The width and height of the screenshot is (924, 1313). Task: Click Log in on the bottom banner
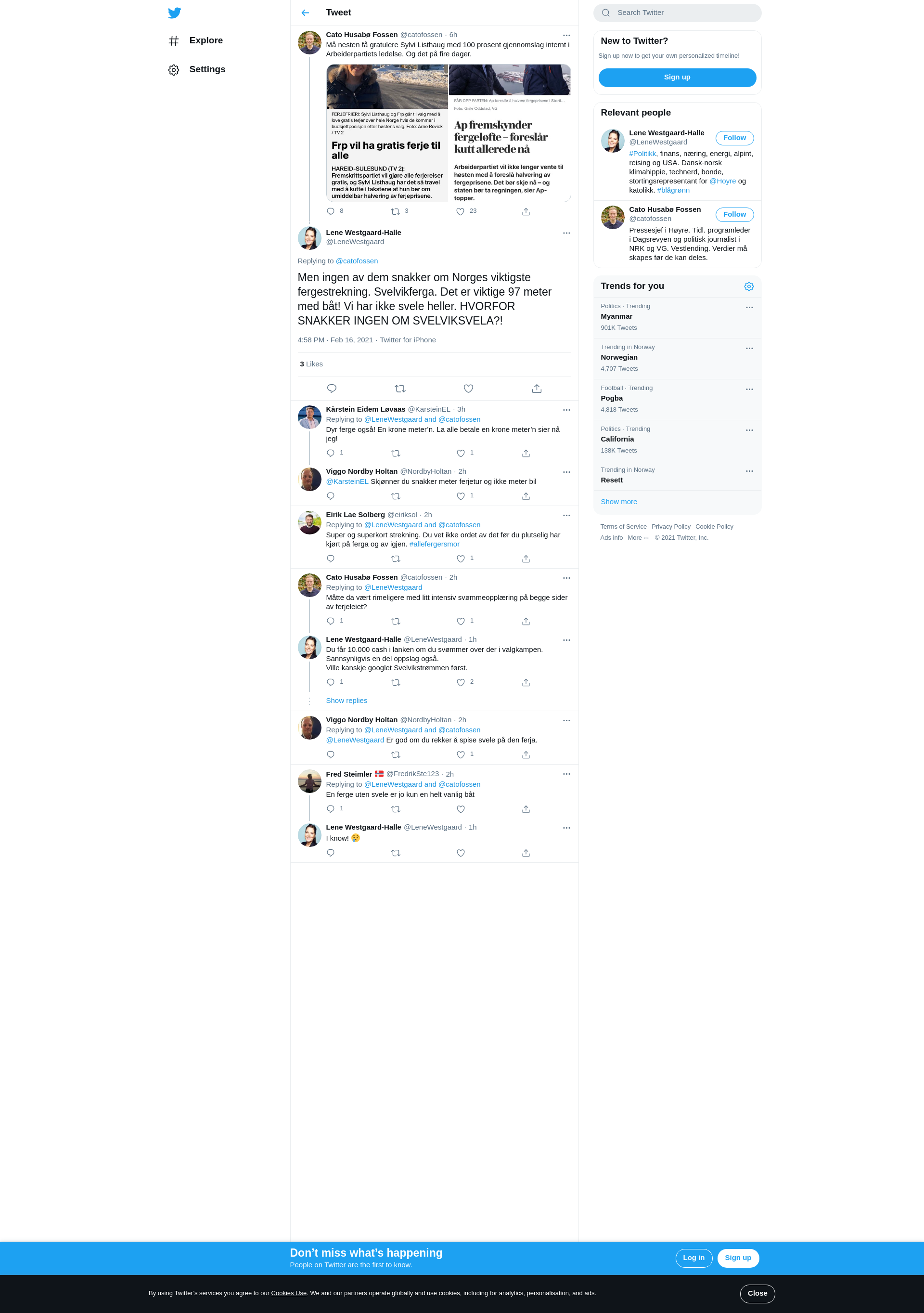click(693, 1258)
